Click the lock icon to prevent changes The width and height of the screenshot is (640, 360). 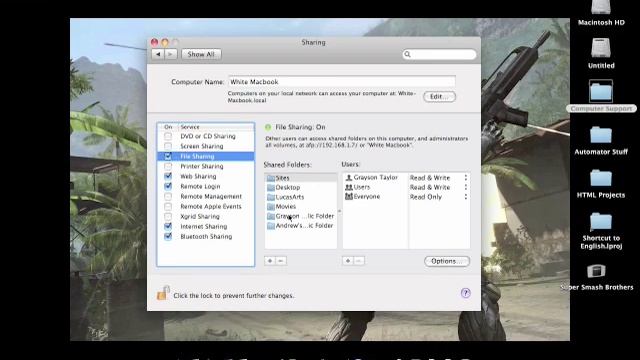(x=163, y=293)
